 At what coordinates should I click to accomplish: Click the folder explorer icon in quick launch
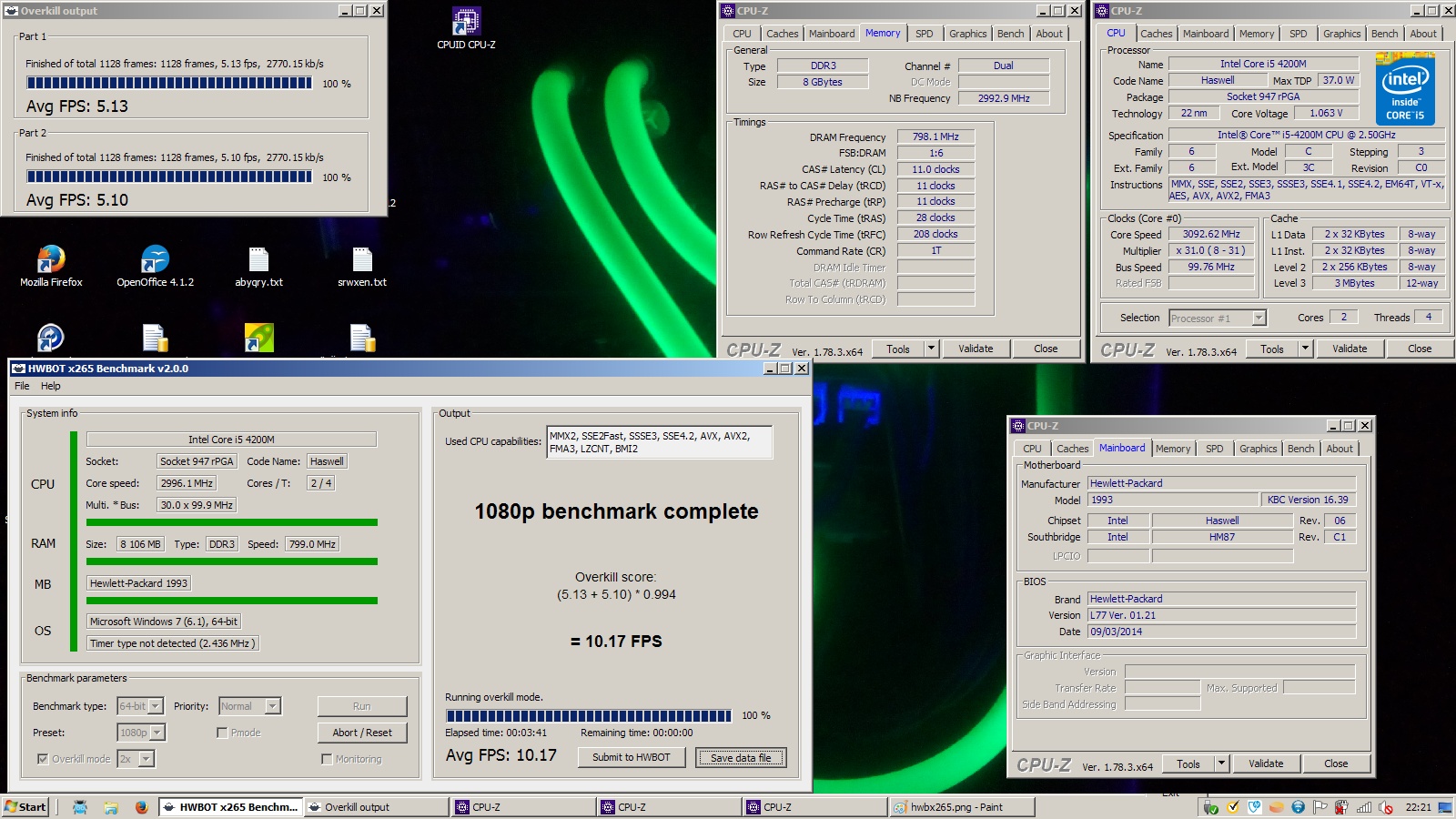point(111,807)
